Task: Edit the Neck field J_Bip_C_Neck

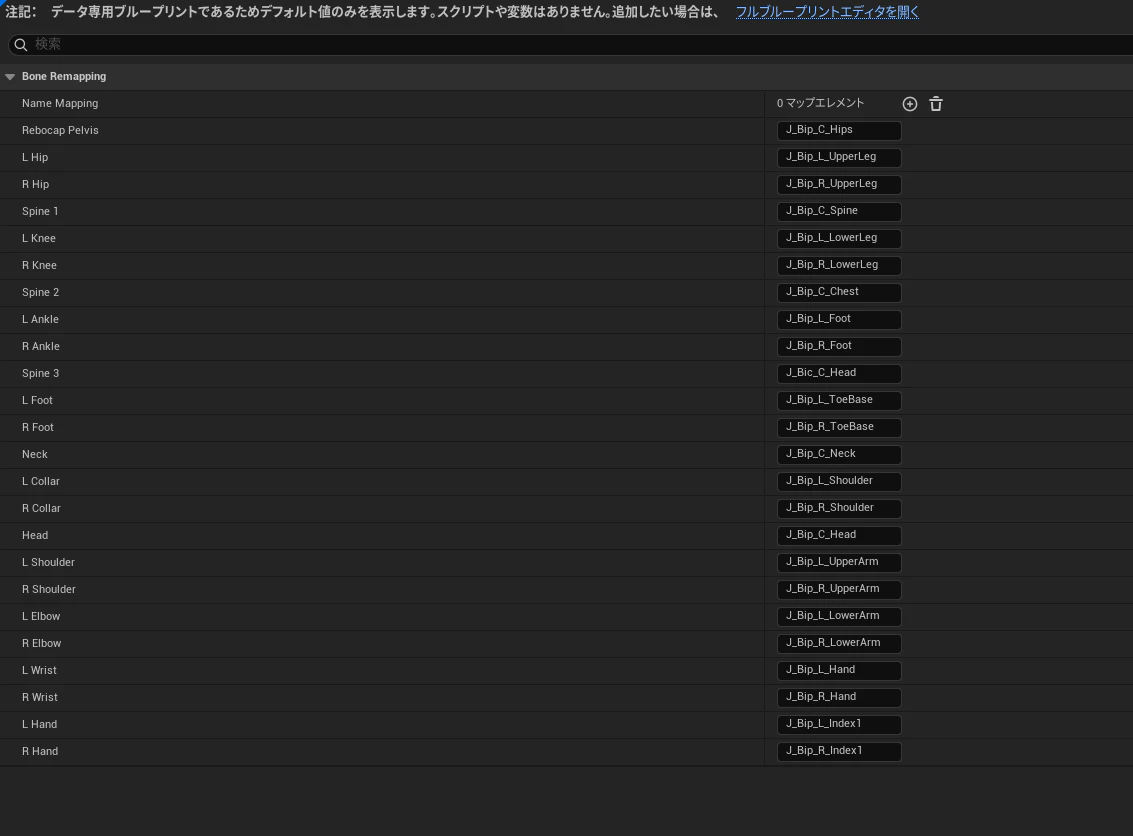Action: point(839,454)
